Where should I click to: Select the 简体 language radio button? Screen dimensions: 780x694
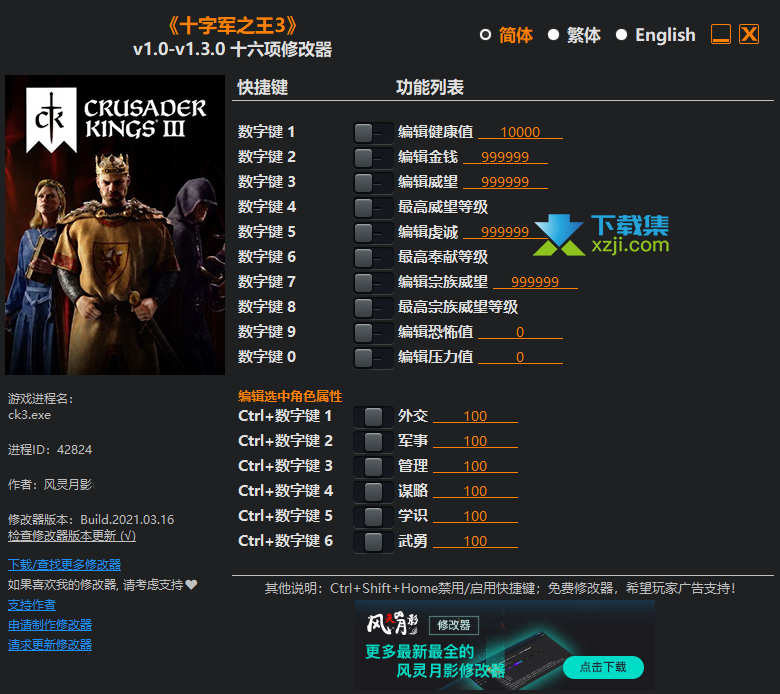[485, 35]
